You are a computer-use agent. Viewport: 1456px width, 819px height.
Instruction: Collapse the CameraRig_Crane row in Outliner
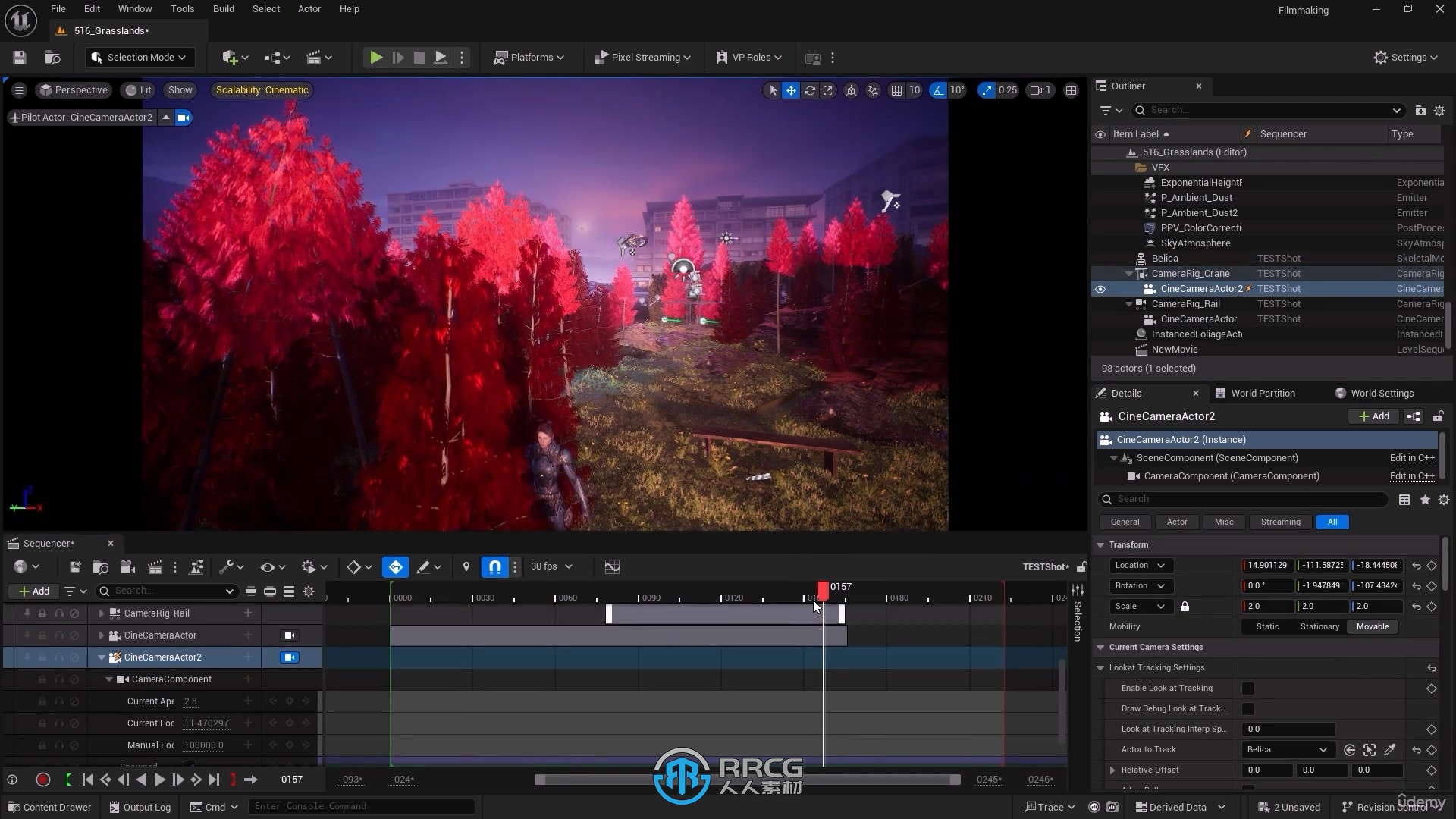tap(1128, 274)
